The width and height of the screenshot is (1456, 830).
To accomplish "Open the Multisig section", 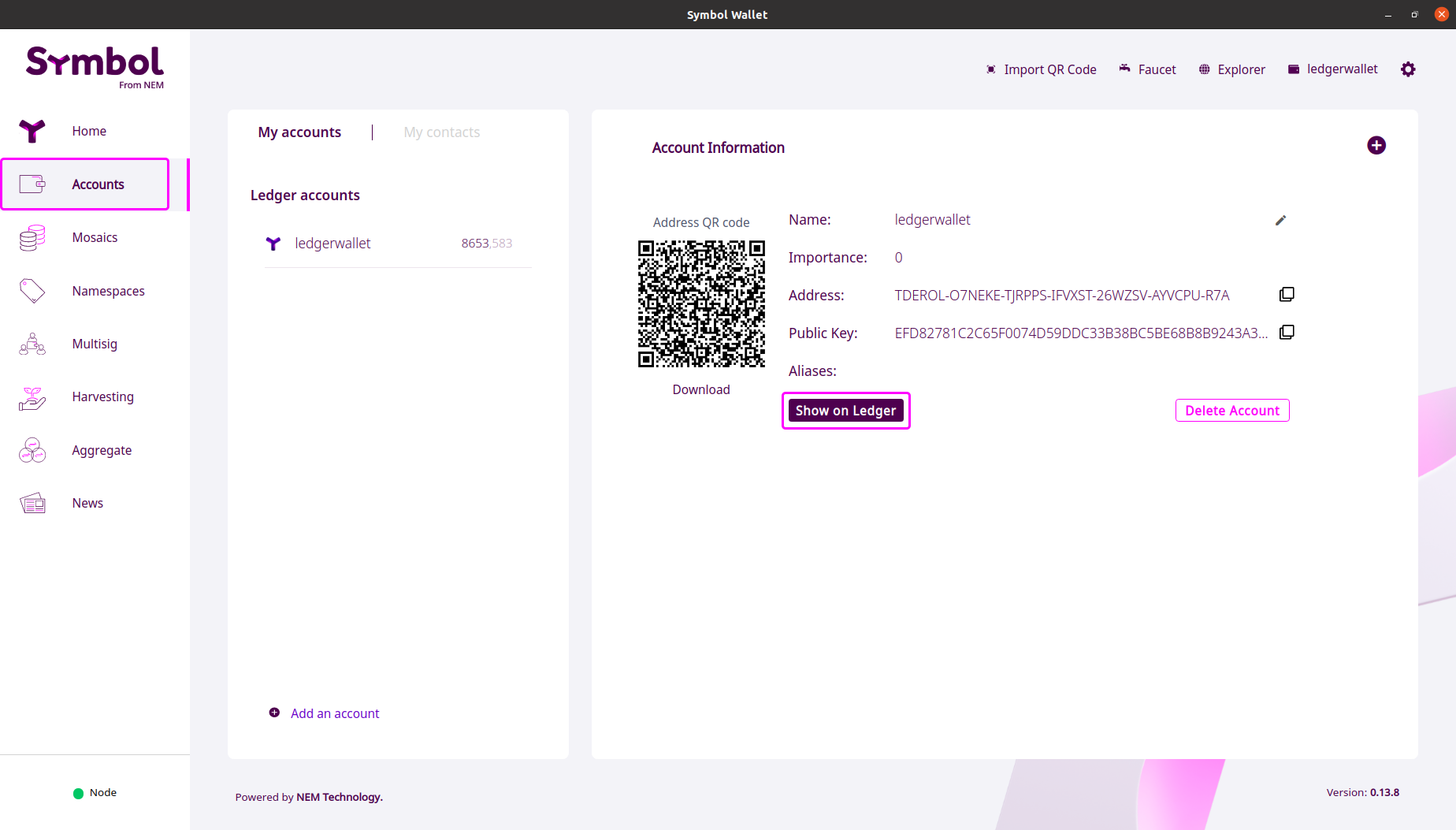I will coord(95,344).
